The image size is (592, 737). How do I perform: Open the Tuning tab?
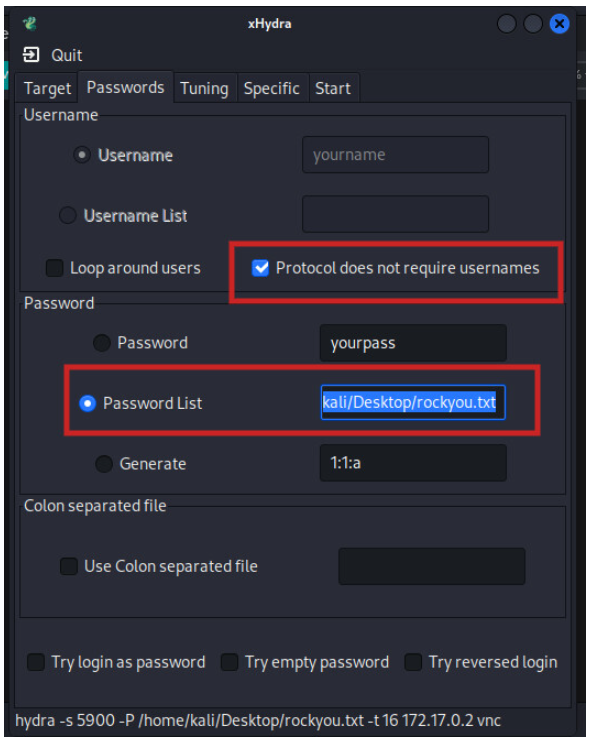204,88
